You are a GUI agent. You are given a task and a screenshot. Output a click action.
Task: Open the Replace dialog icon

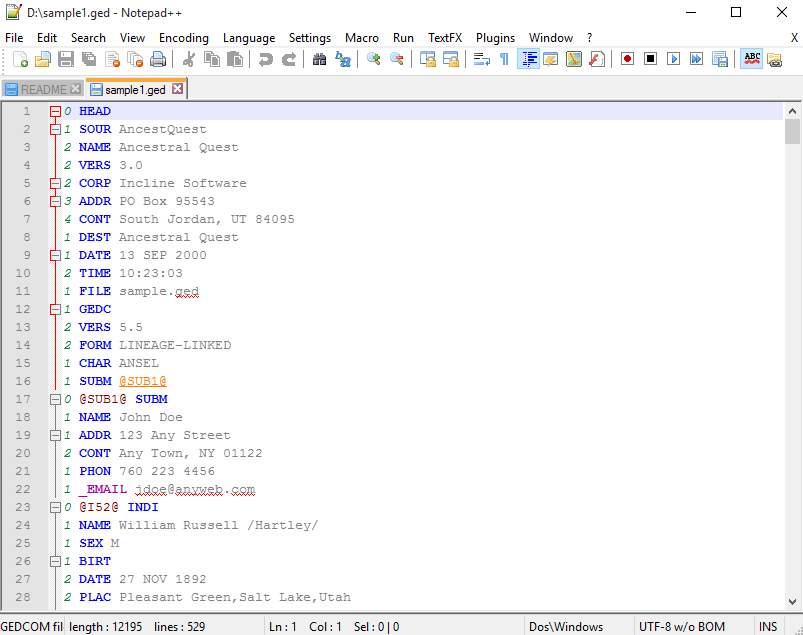[x=343, y=59]
